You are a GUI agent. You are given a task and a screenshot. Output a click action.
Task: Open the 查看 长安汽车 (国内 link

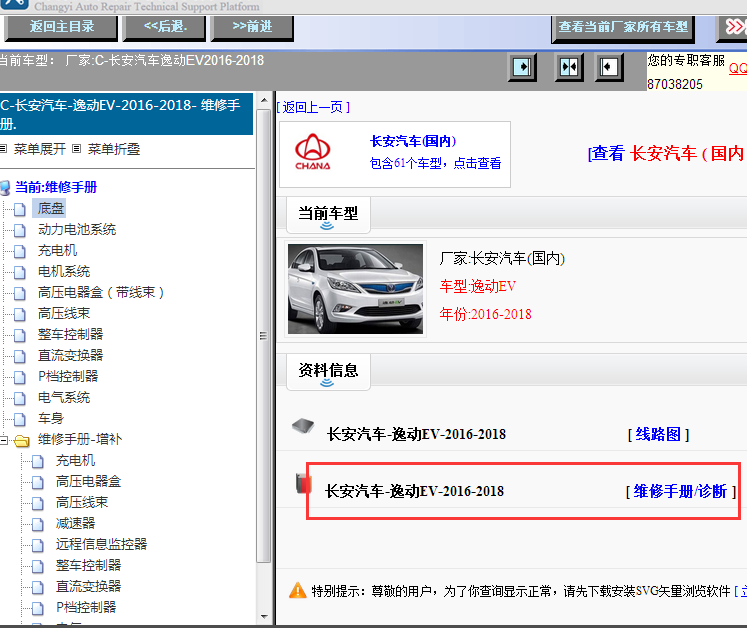(667, 153)
